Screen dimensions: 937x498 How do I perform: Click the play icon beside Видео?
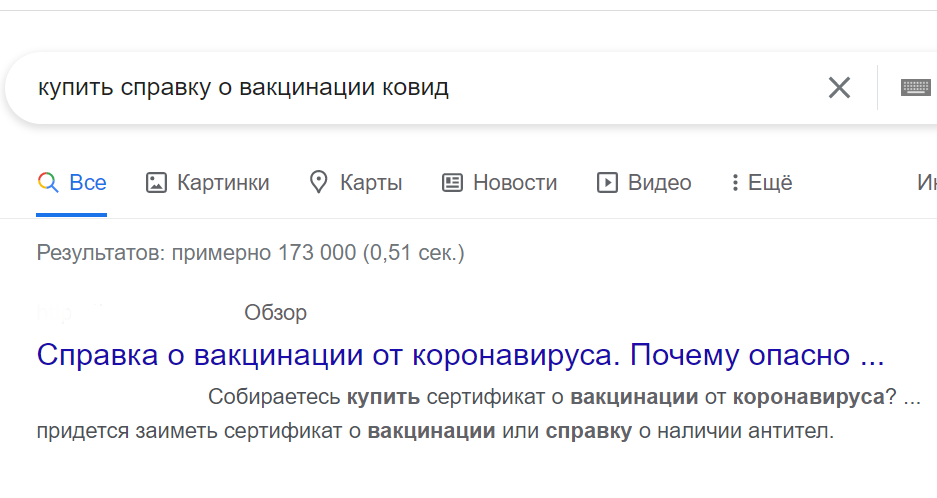coord(607,183)
